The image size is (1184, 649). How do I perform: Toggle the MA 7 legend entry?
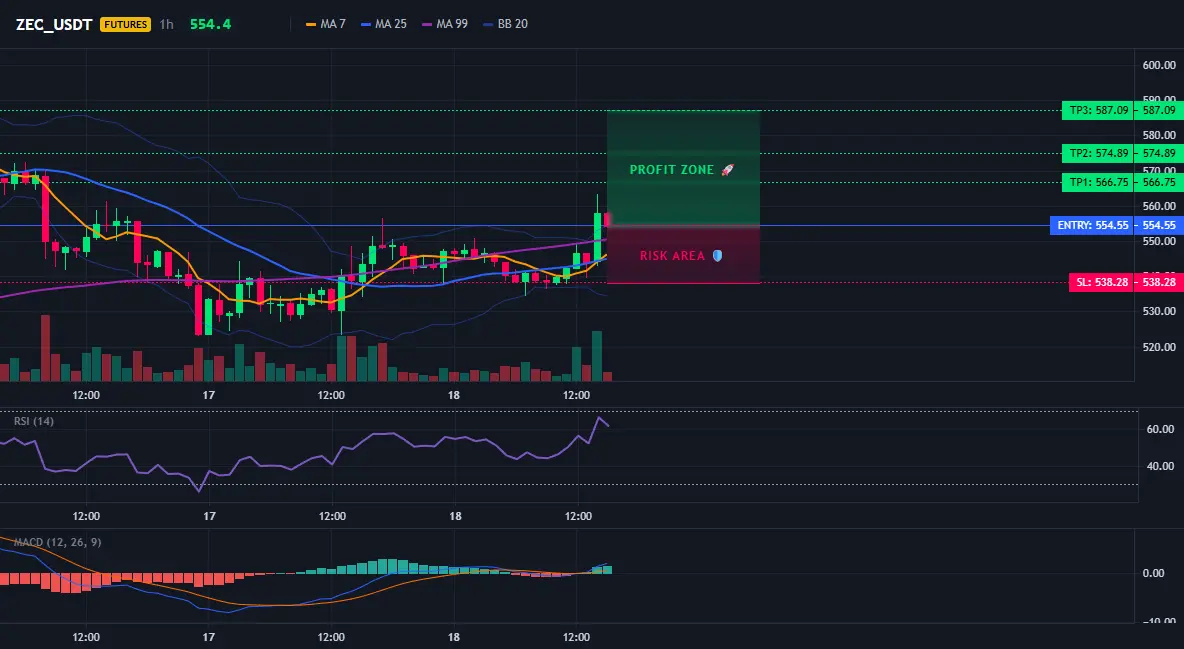pyautogui.click(x=325, y=24)
